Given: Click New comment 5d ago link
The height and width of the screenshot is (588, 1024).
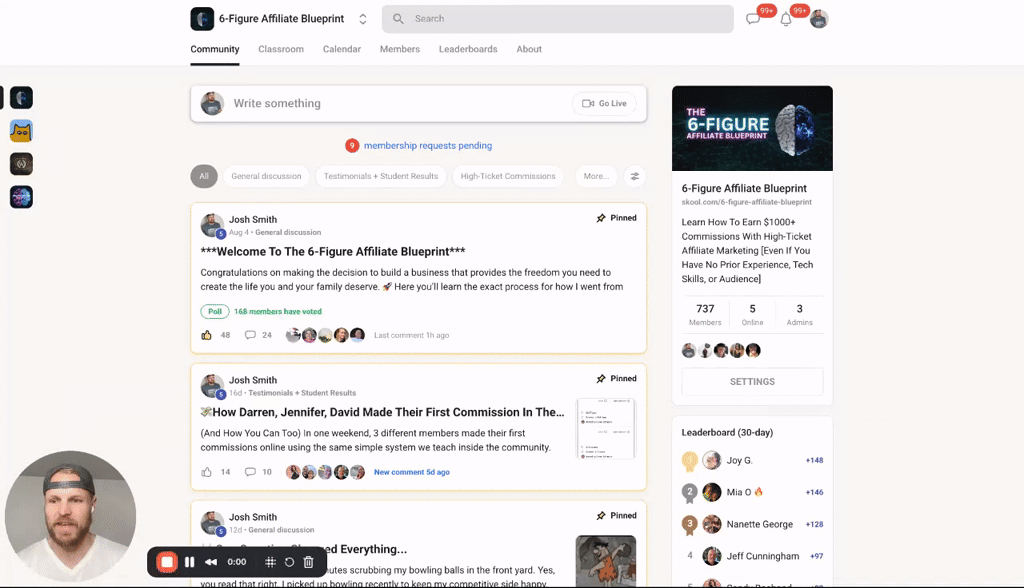Looking at the screenshot, I should click(411, 472).
